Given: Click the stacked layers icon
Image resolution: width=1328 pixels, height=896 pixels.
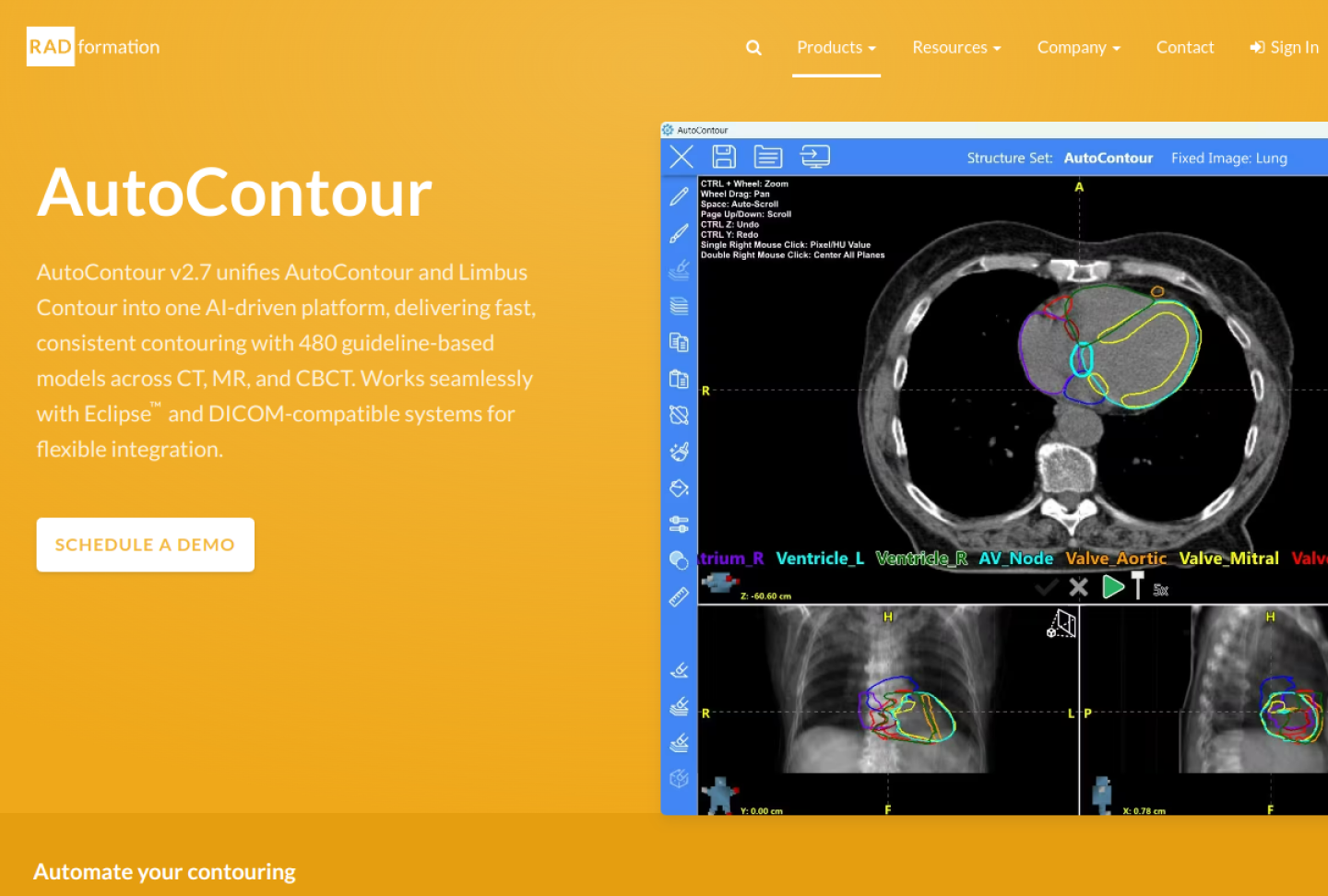Looking at the screenshot, I should click(679, 306).
